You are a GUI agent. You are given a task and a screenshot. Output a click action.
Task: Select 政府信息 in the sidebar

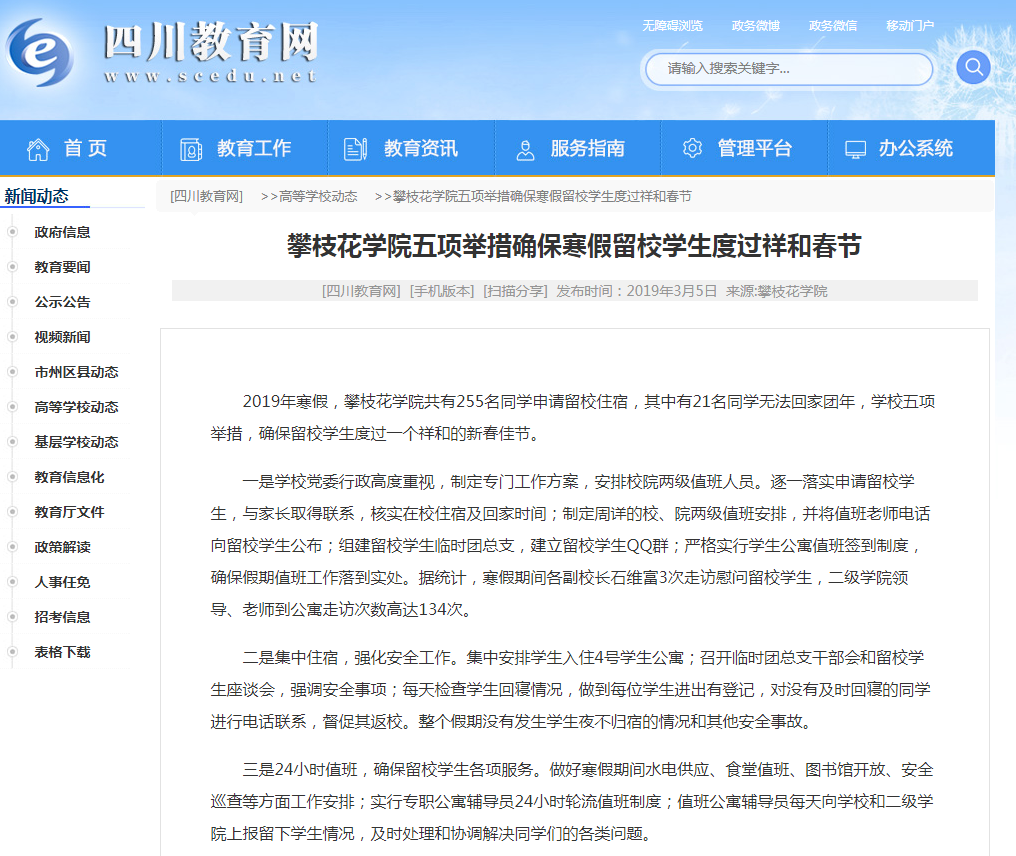[x=62, y=232]
